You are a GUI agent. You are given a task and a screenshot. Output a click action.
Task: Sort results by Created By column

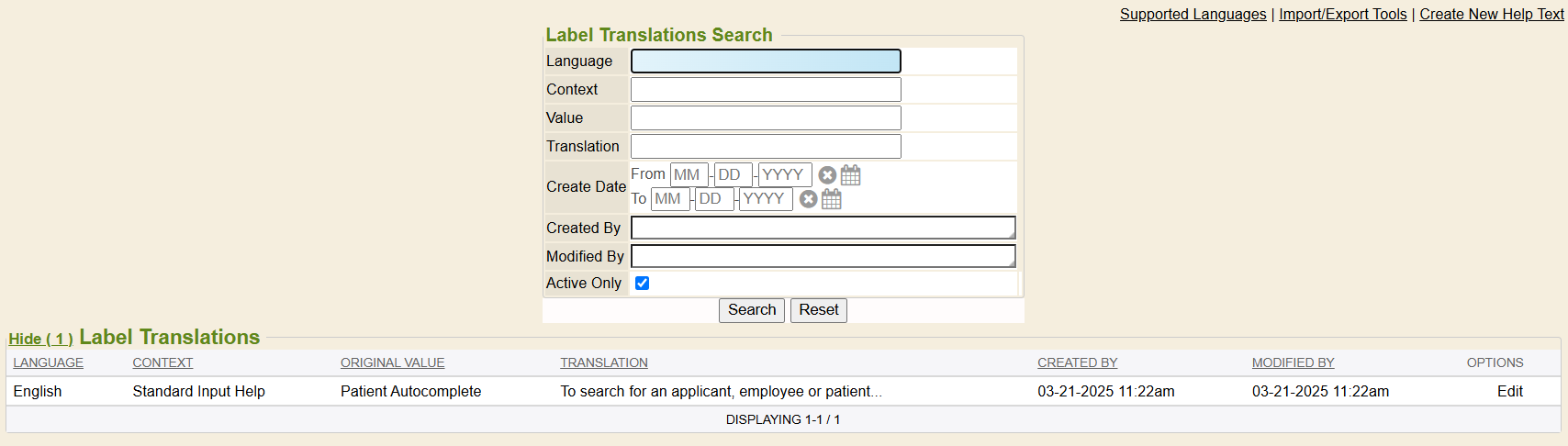1077,362
